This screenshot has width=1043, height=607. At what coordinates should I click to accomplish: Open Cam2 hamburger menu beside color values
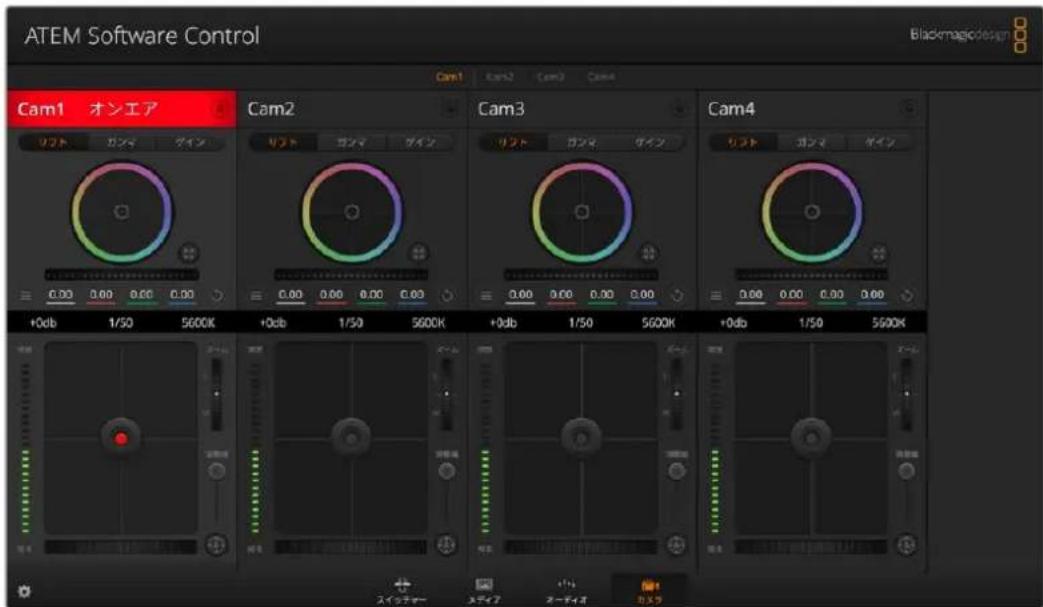pos(256,296)
